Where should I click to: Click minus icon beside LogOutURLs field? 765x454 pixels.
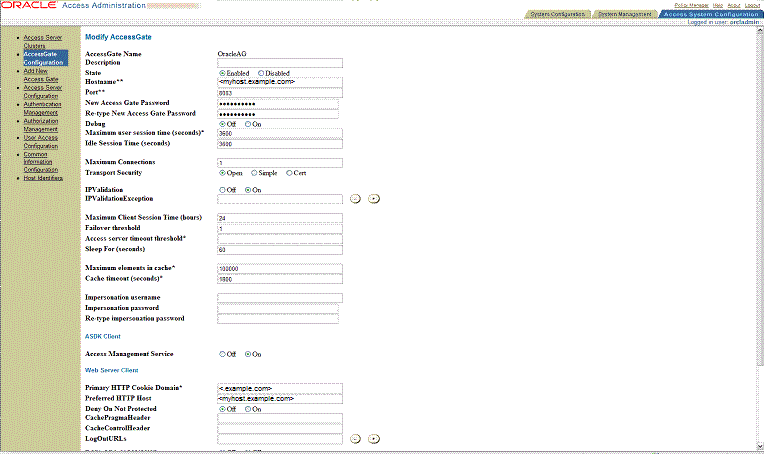tap(355, 439)
